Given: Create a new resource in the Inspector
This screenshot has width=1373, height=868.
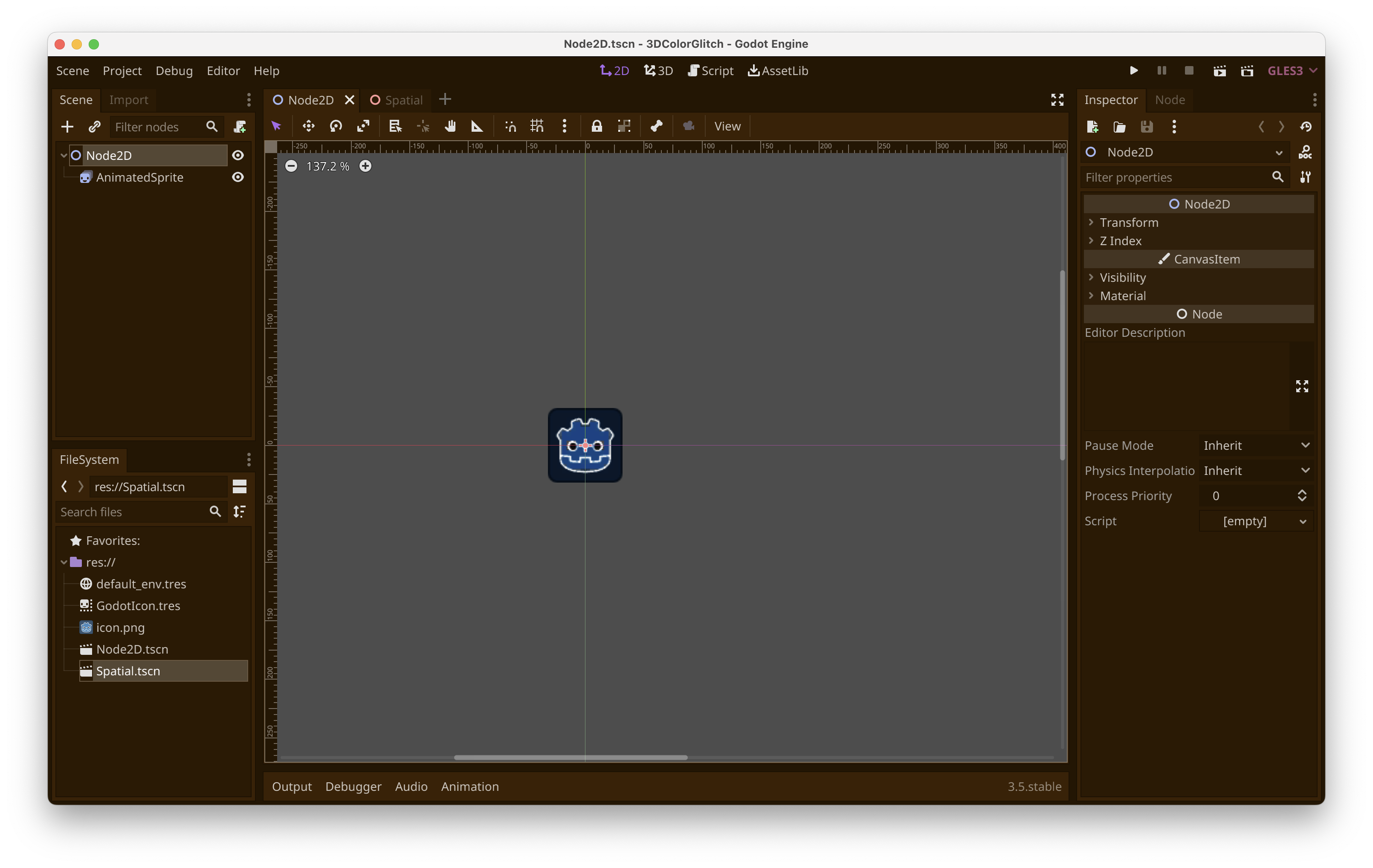Looking at the screenshot, I should tap(1092, 127).
